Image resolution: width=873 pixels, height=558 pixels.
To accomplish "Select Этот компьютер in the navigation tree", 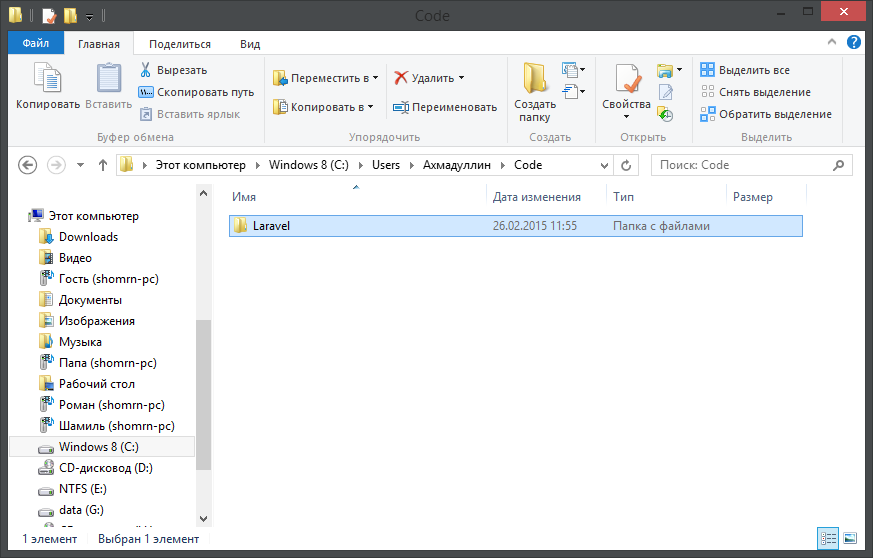I will (x=94, y=216).
